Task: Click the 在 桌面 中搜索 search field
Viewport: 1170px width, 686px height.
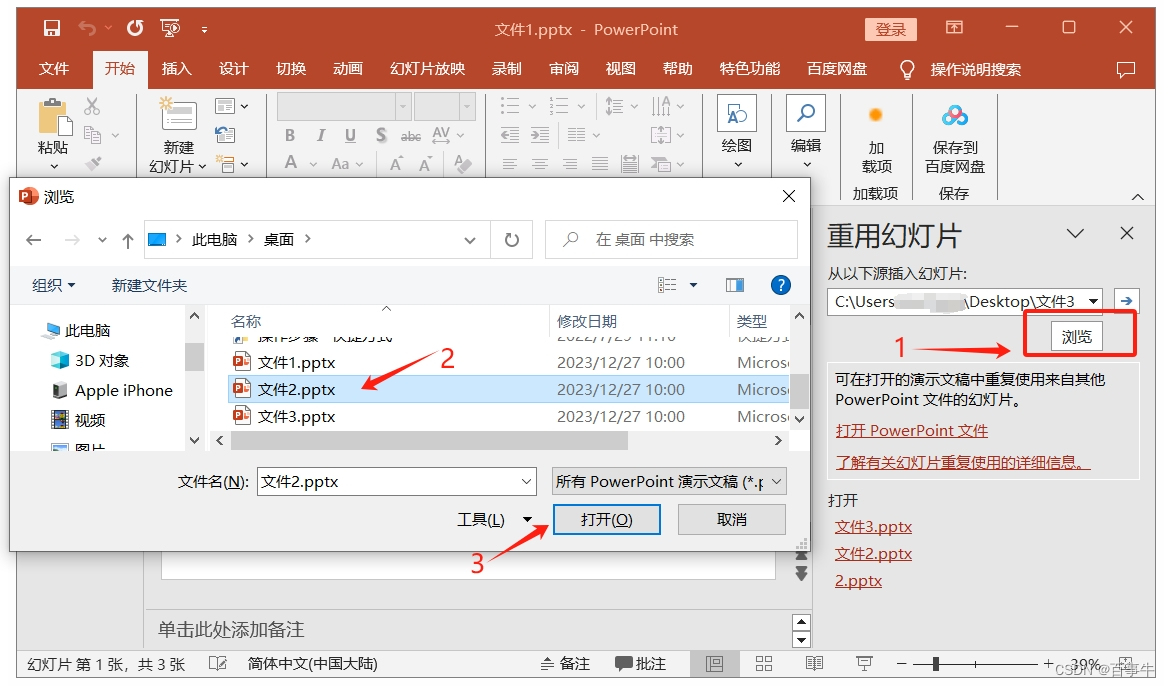Action: [x=671, y=240]
